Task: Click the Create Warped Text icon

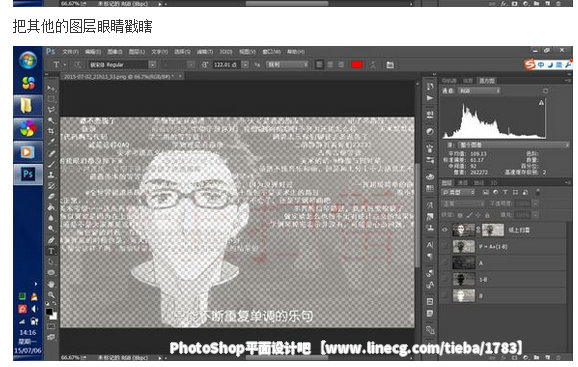Action: pyautogui.click(x=373, y=65)
